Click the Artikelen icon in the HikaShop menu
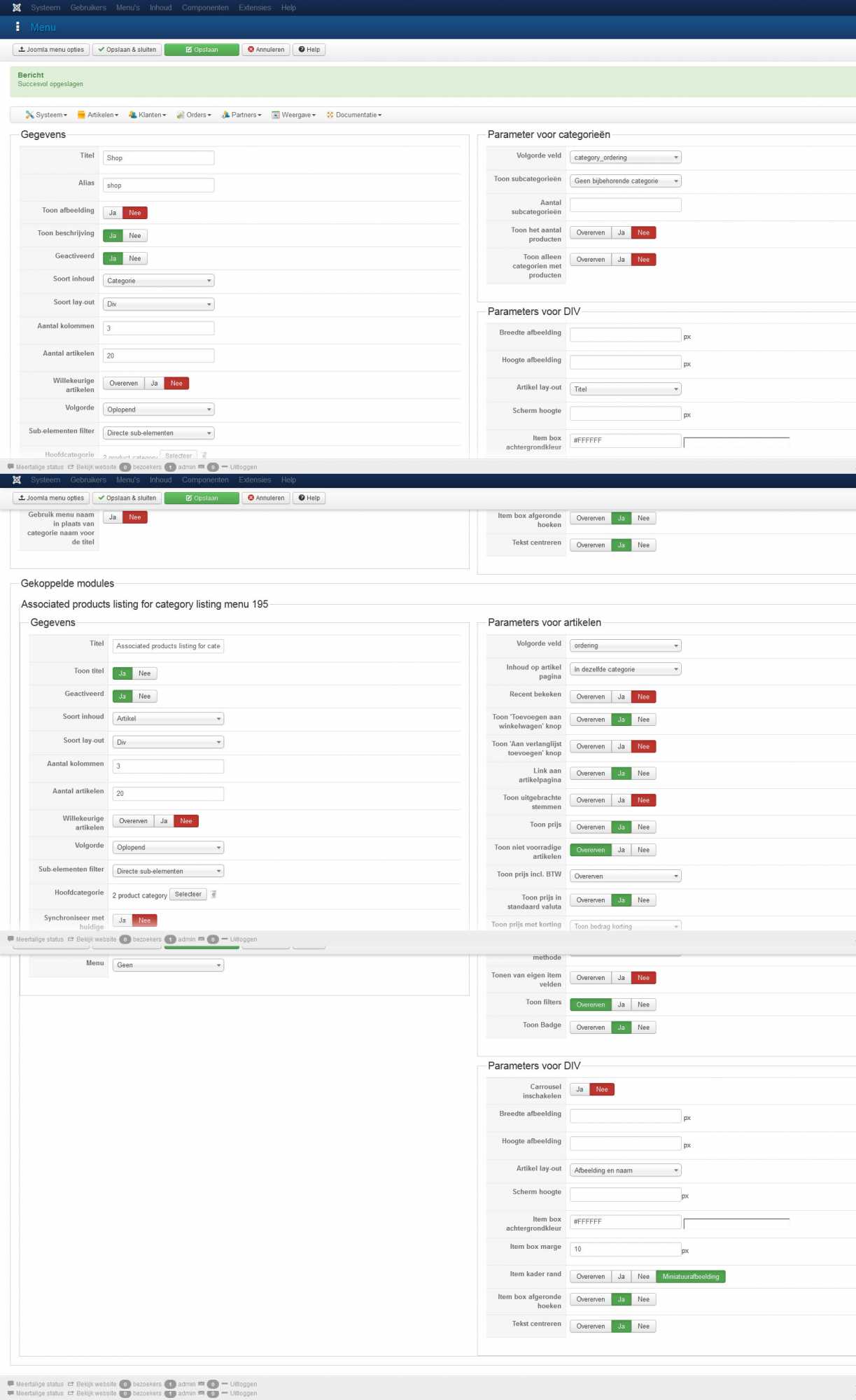The height and width of the screenshot is (1400, 856). (x=81, y=115)
